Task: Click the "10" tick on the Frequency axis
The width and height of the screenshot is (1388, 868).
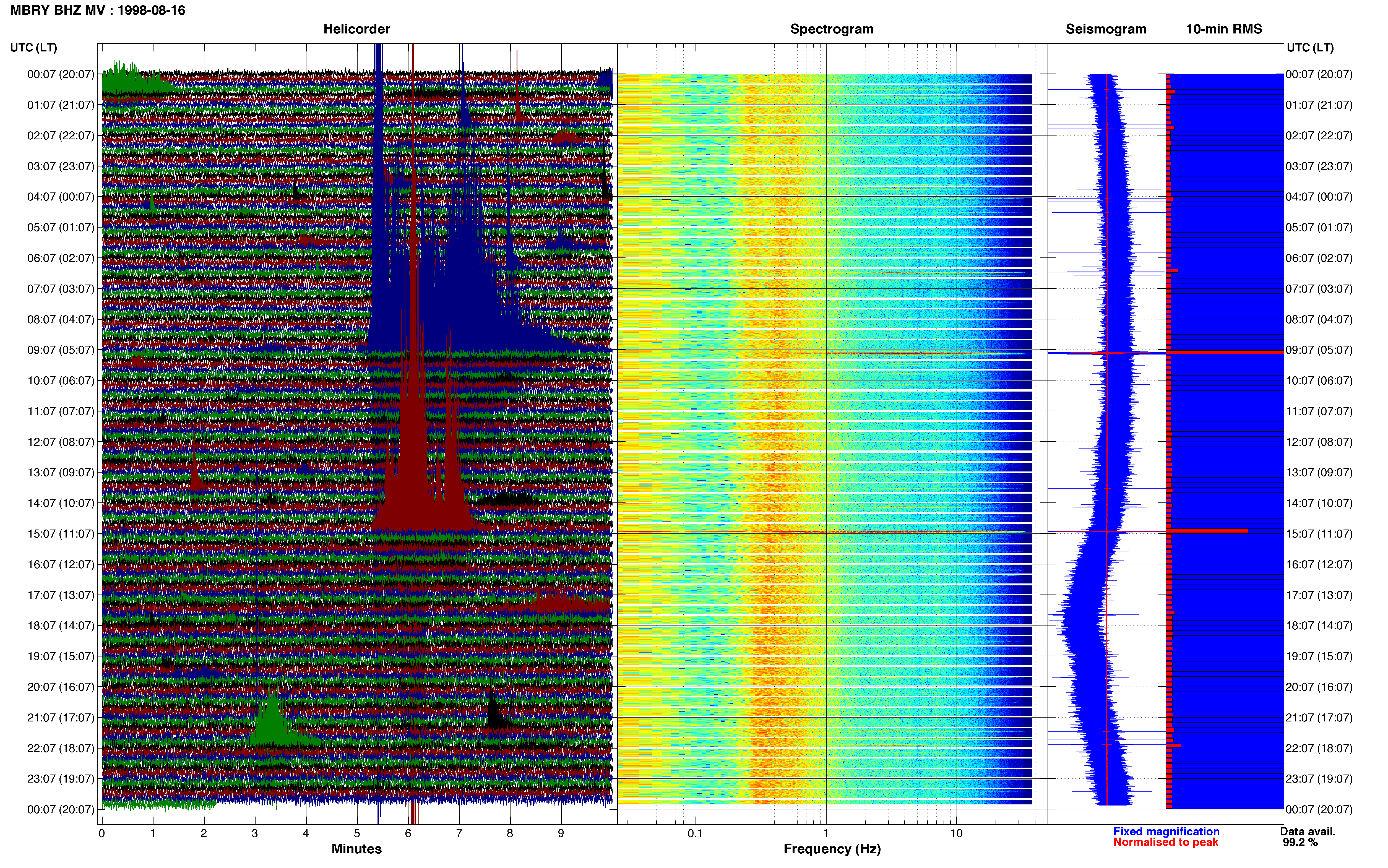Action: (956, 833)
